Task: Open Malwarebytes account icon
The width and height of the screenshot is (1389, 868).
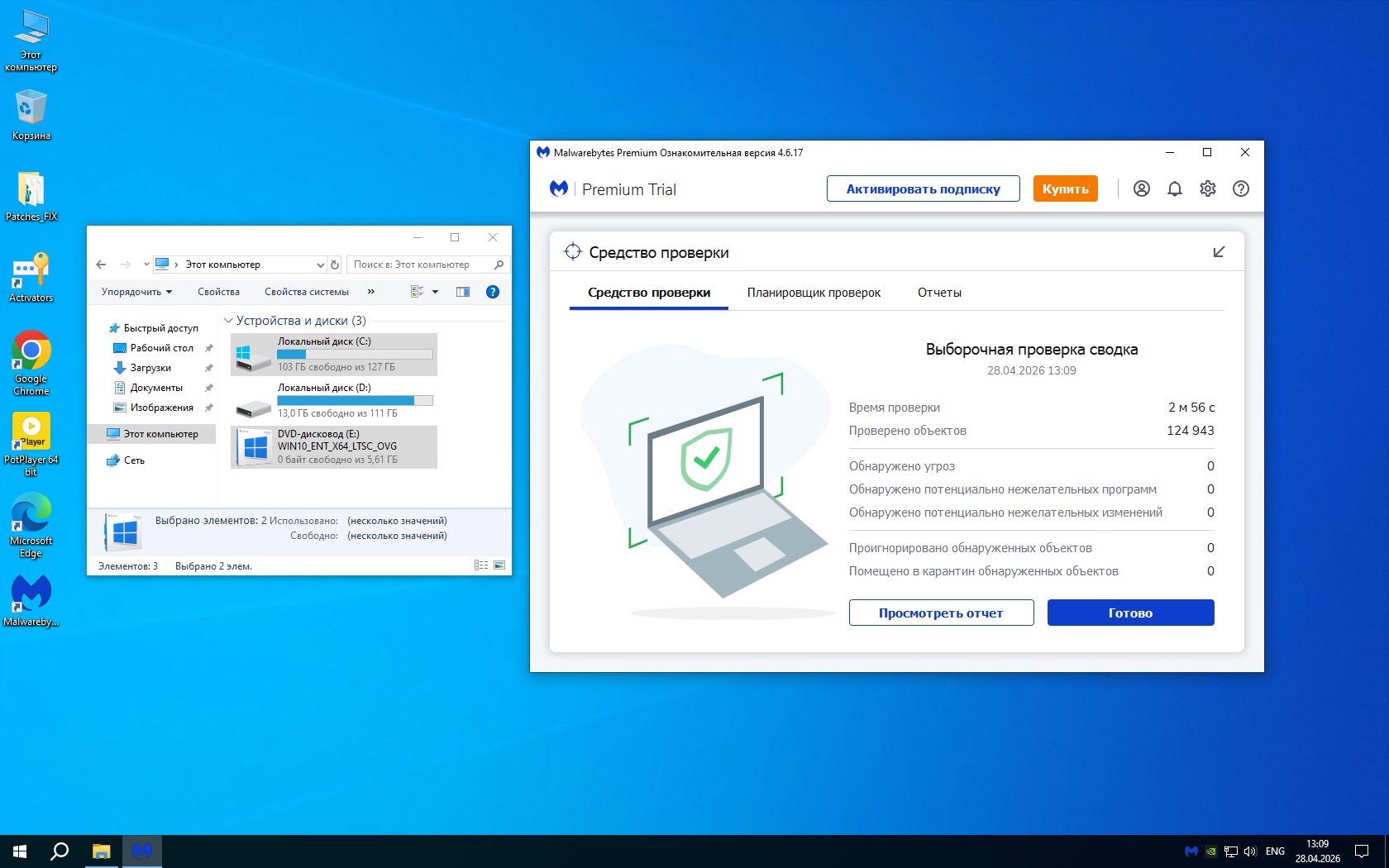Action: 1141,188
